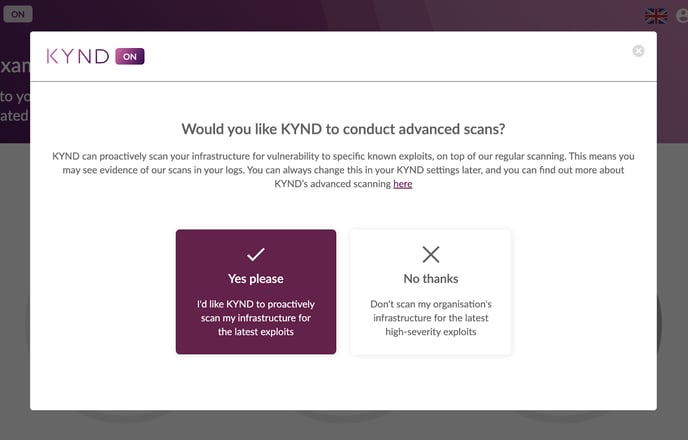Click the X icon above No thanks
Viewport: 688px width, 440px height.
pos(431,255)
